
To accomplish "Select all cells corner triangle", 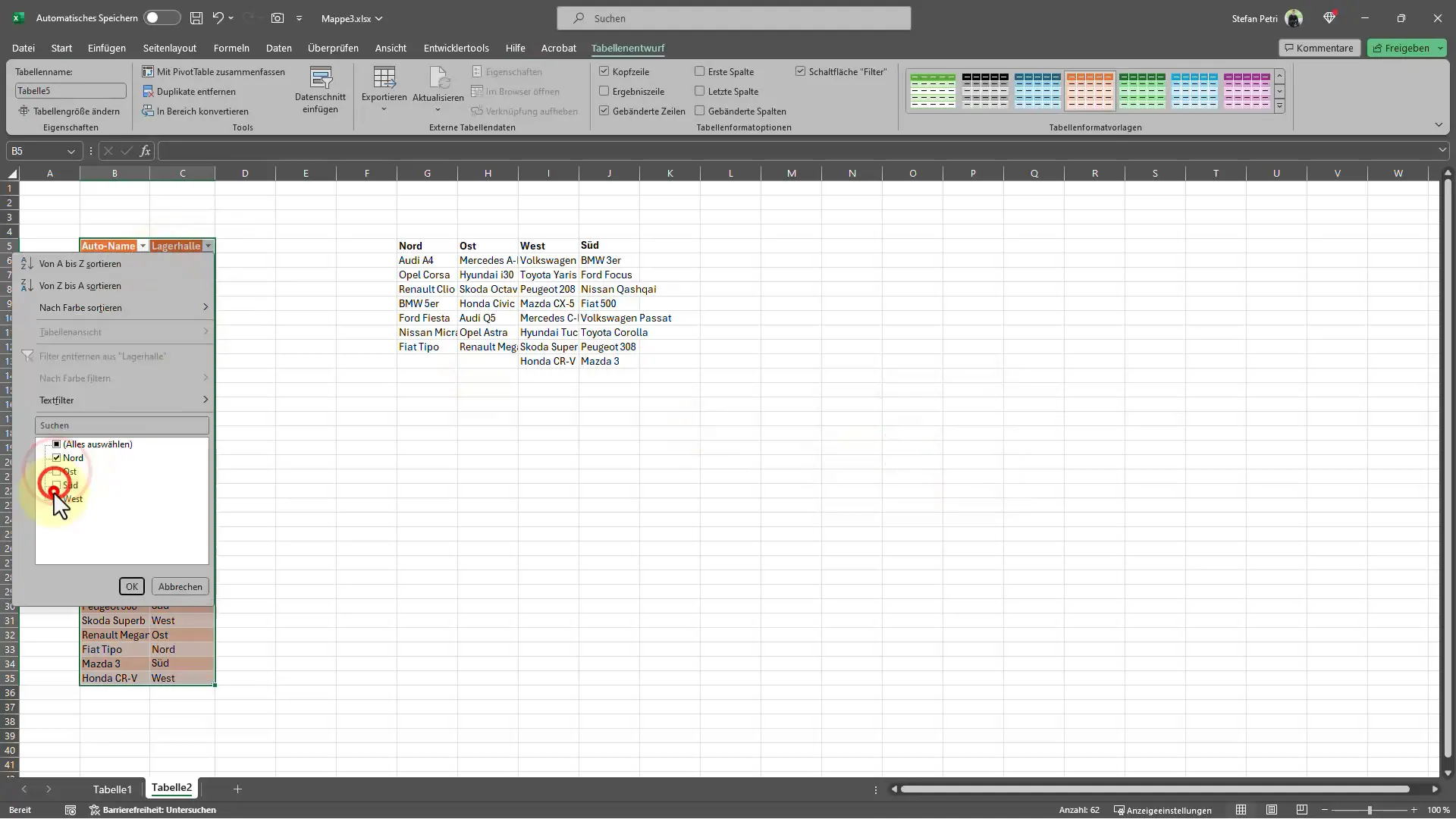I will 12,174.
